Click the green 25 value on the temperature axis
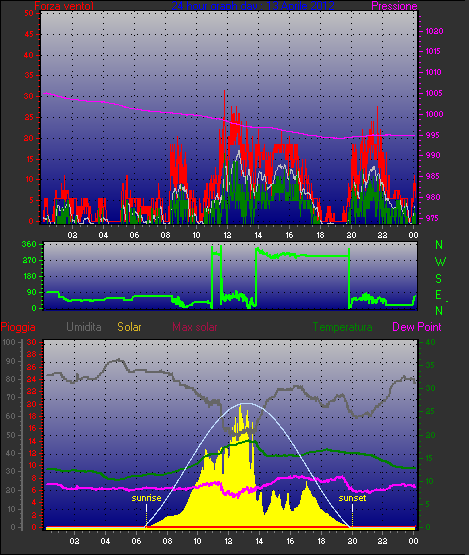Image resolution: width=469 pixels, height=555 pixels. coord(430,412)
